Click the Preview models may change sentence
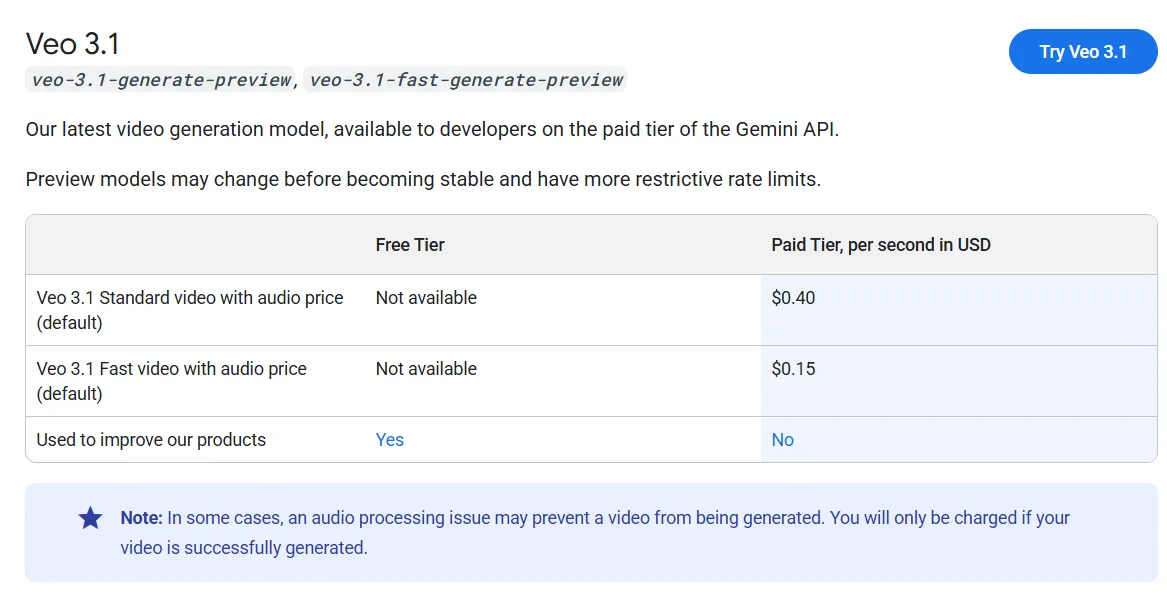This screenshot has height=605, width=1167. [422, 180]
